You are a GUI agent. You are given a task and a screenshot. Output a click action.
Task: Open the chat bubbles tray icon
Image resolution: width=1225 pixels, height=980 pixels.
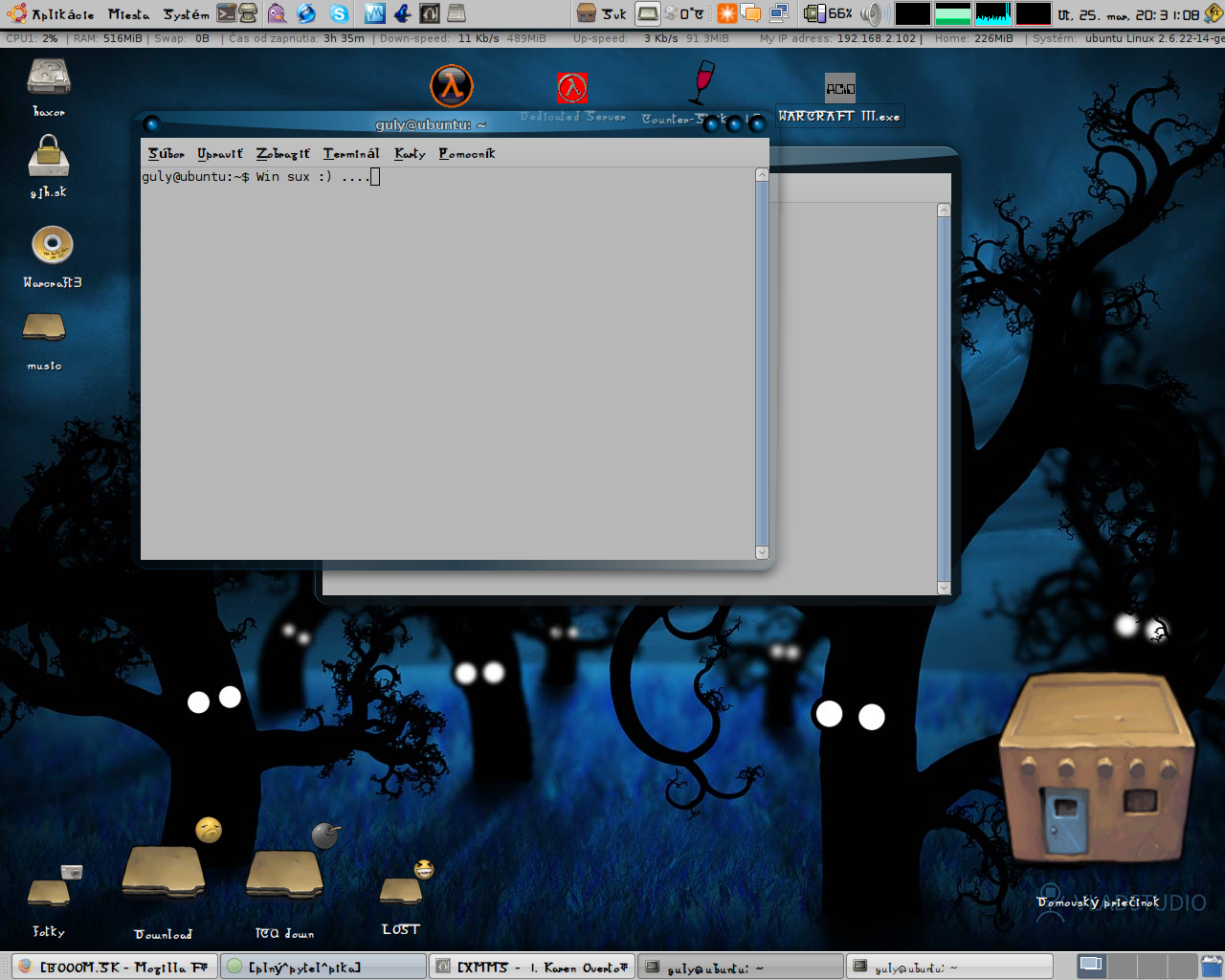tap(752, 13)
